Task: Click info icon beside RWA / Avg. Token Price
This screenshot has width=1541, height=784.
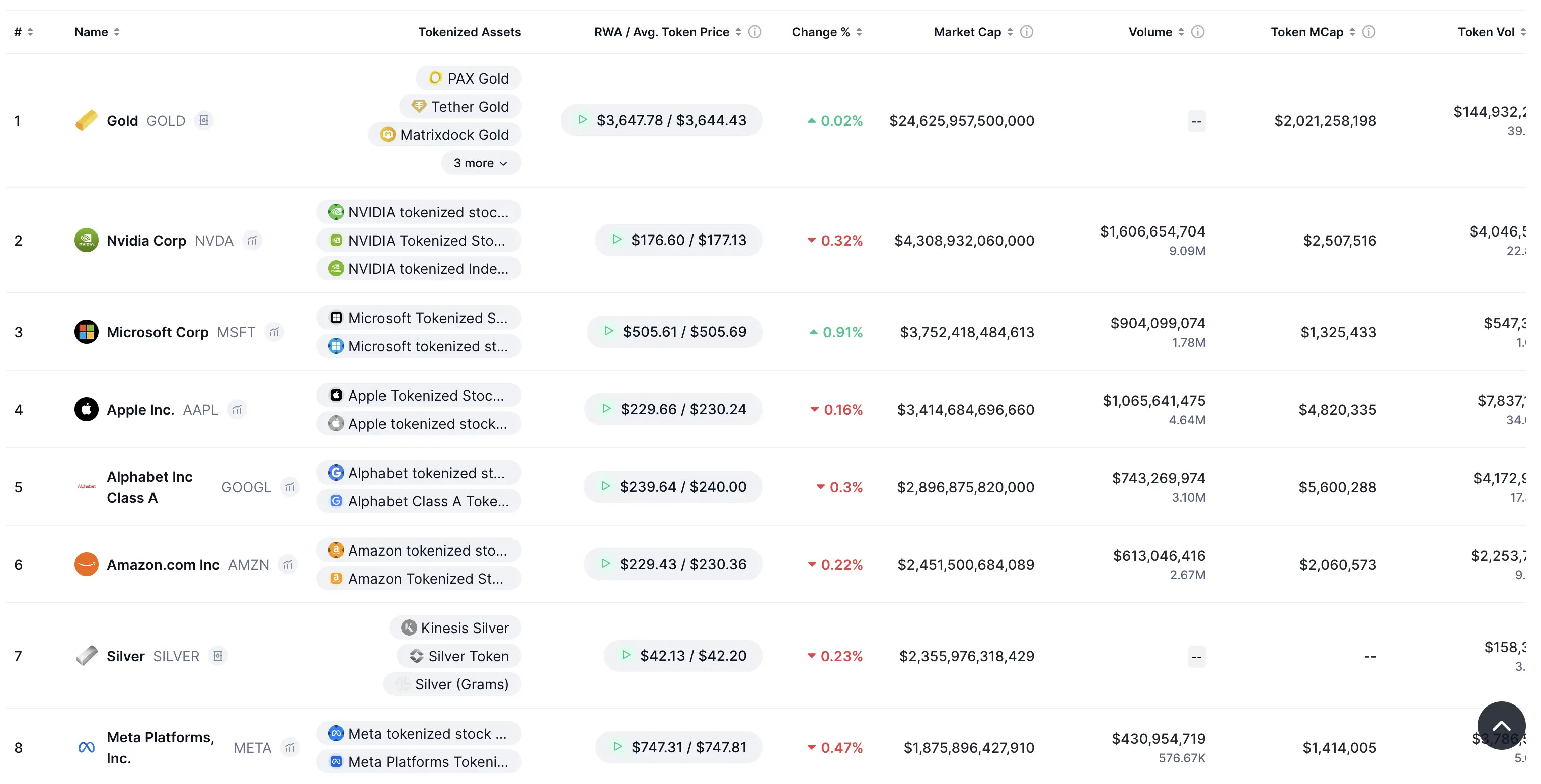Action: click(x=755, y=32)
